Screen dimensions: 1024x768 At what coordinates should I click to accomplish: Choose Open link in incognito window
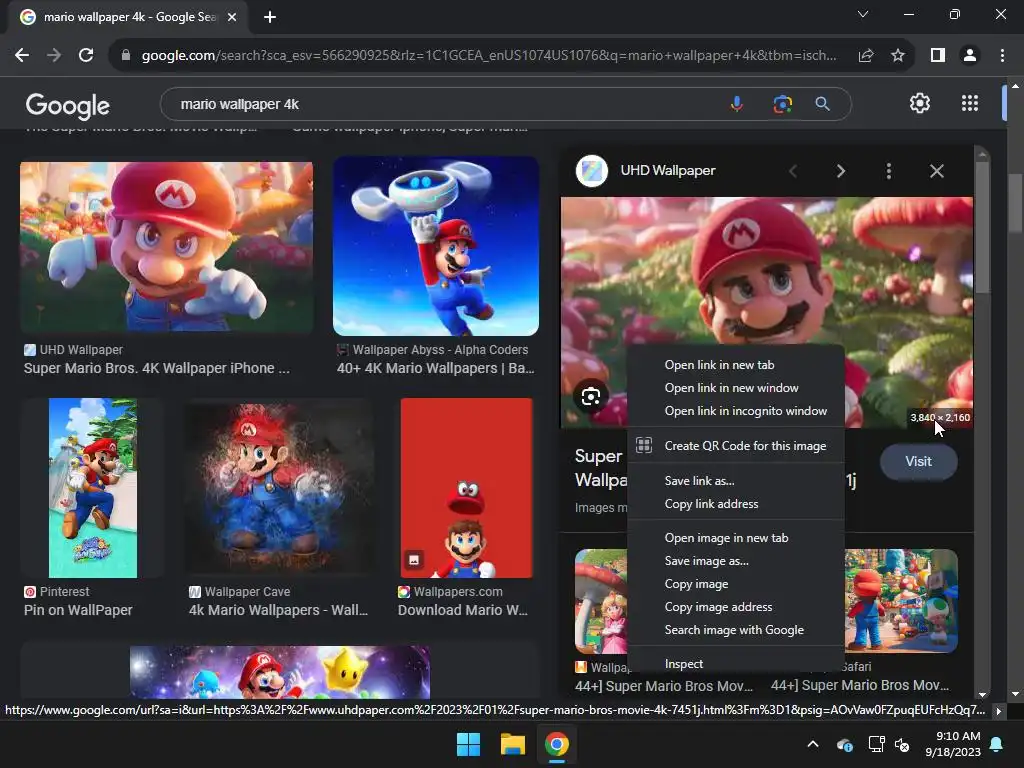click(x=746, y=411)
